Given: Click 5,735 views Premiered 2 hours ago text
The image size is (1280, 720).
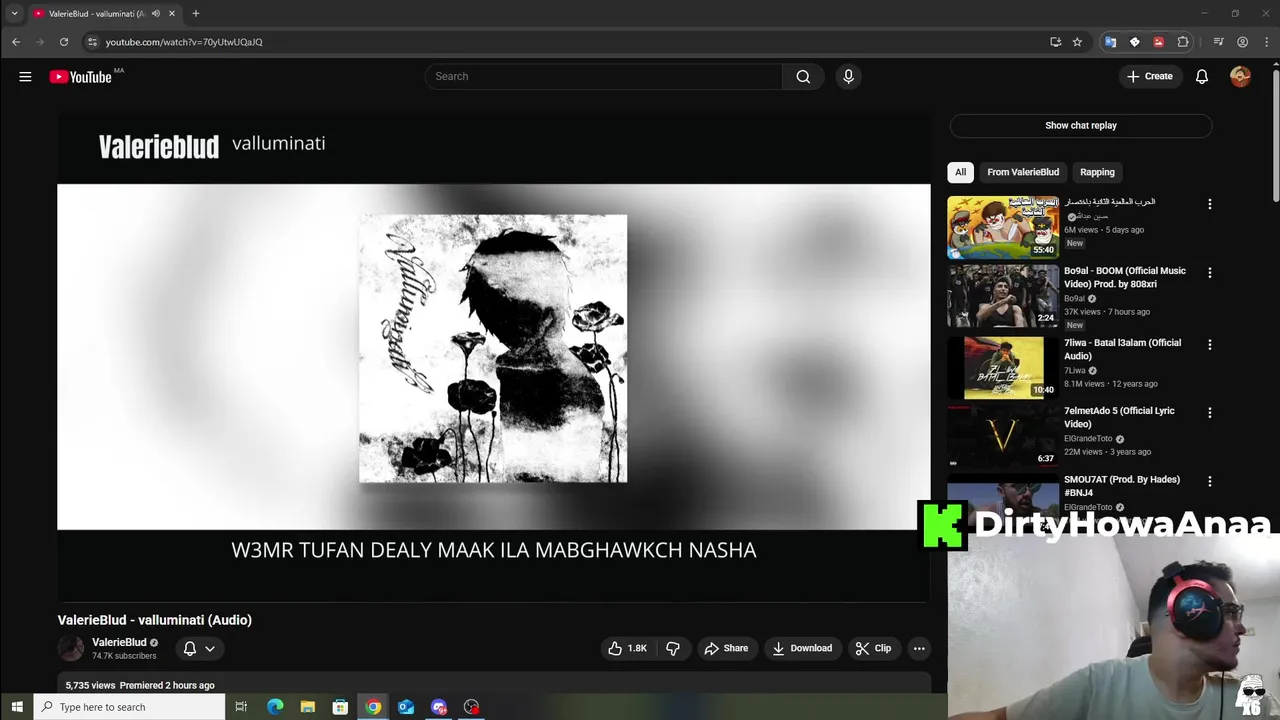Looking at the screenshot, I should (140, 685).
